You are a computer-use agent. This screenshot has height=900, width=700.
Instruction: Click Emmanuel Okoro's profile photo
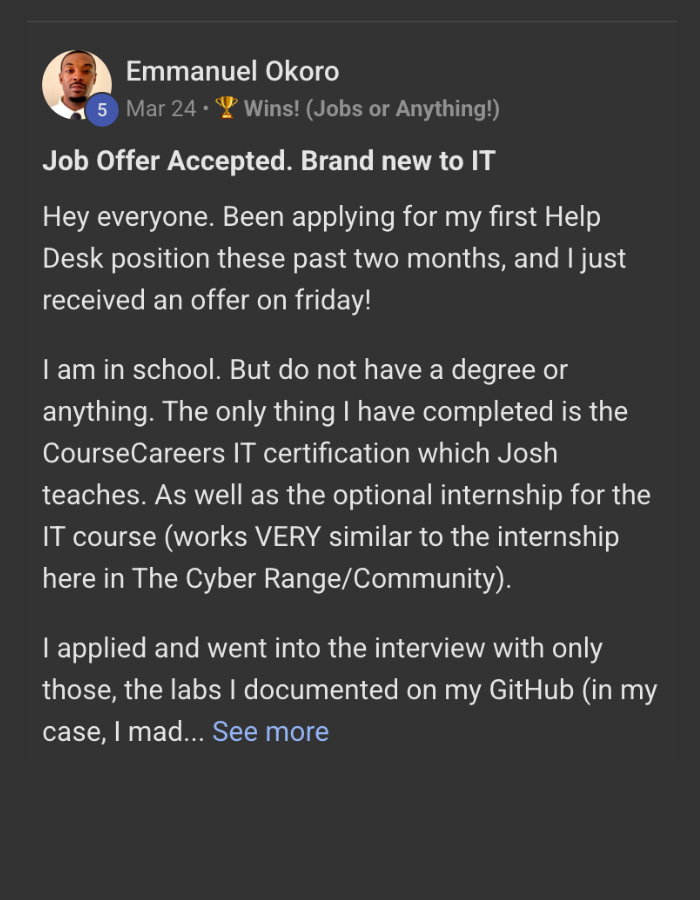point(76,84)
